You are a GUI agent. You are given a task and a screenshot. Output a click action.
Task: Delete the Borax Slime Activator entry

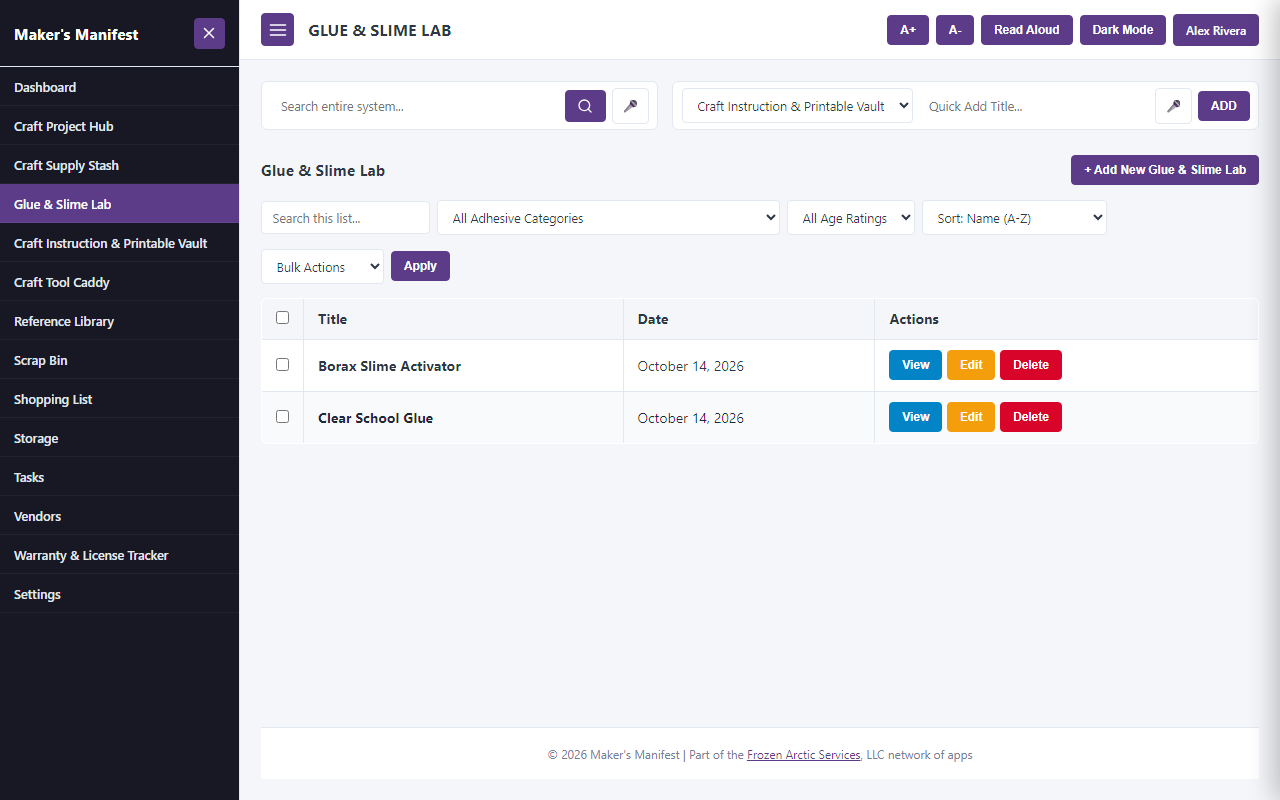coord(1031,365)
